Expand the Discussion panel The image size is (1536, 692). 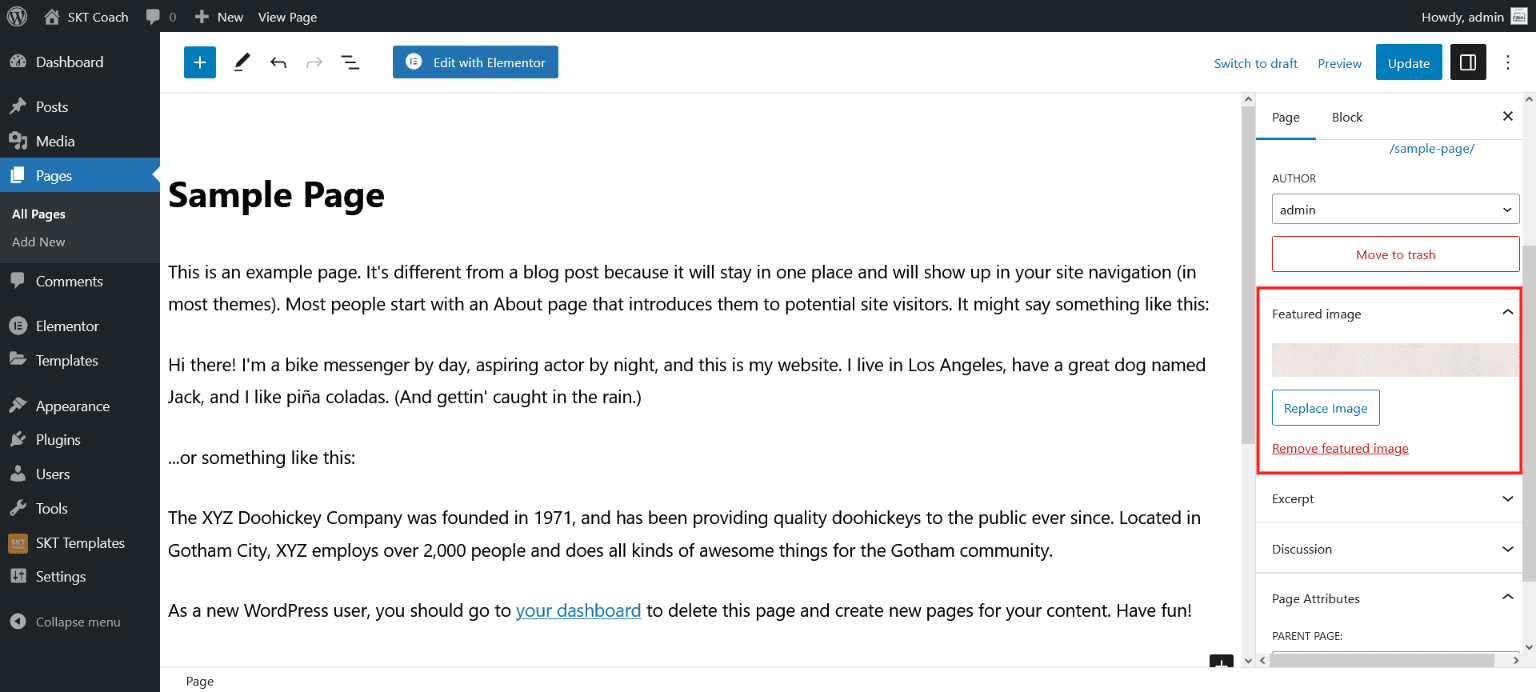click(x=1508, y=549)
